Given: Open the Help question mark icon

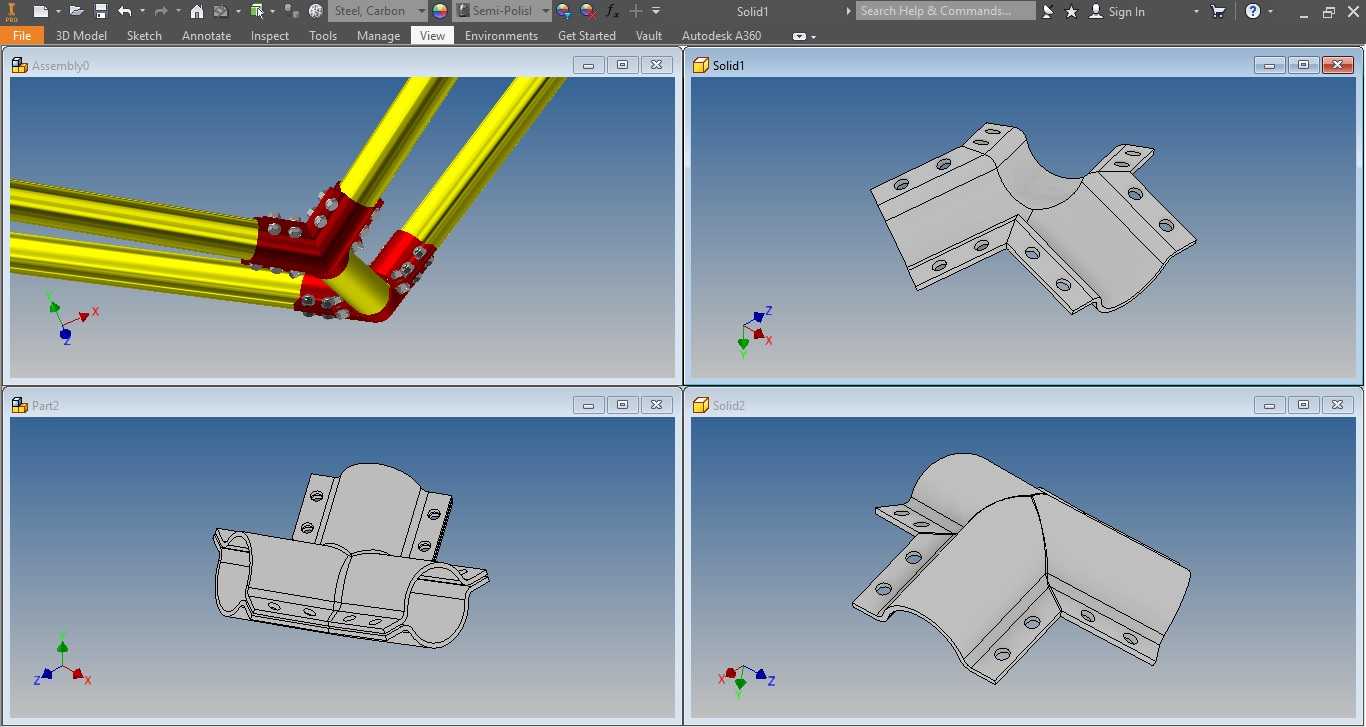Looking at the screenshot, I should pos(1253,11).
